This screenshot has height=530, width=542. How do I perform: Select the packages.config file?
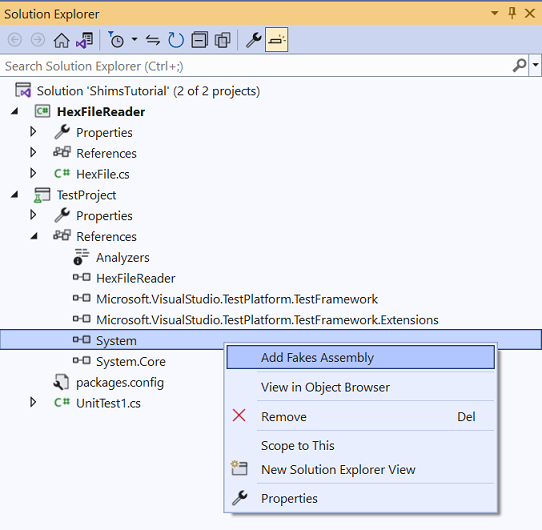pos(120,383)
